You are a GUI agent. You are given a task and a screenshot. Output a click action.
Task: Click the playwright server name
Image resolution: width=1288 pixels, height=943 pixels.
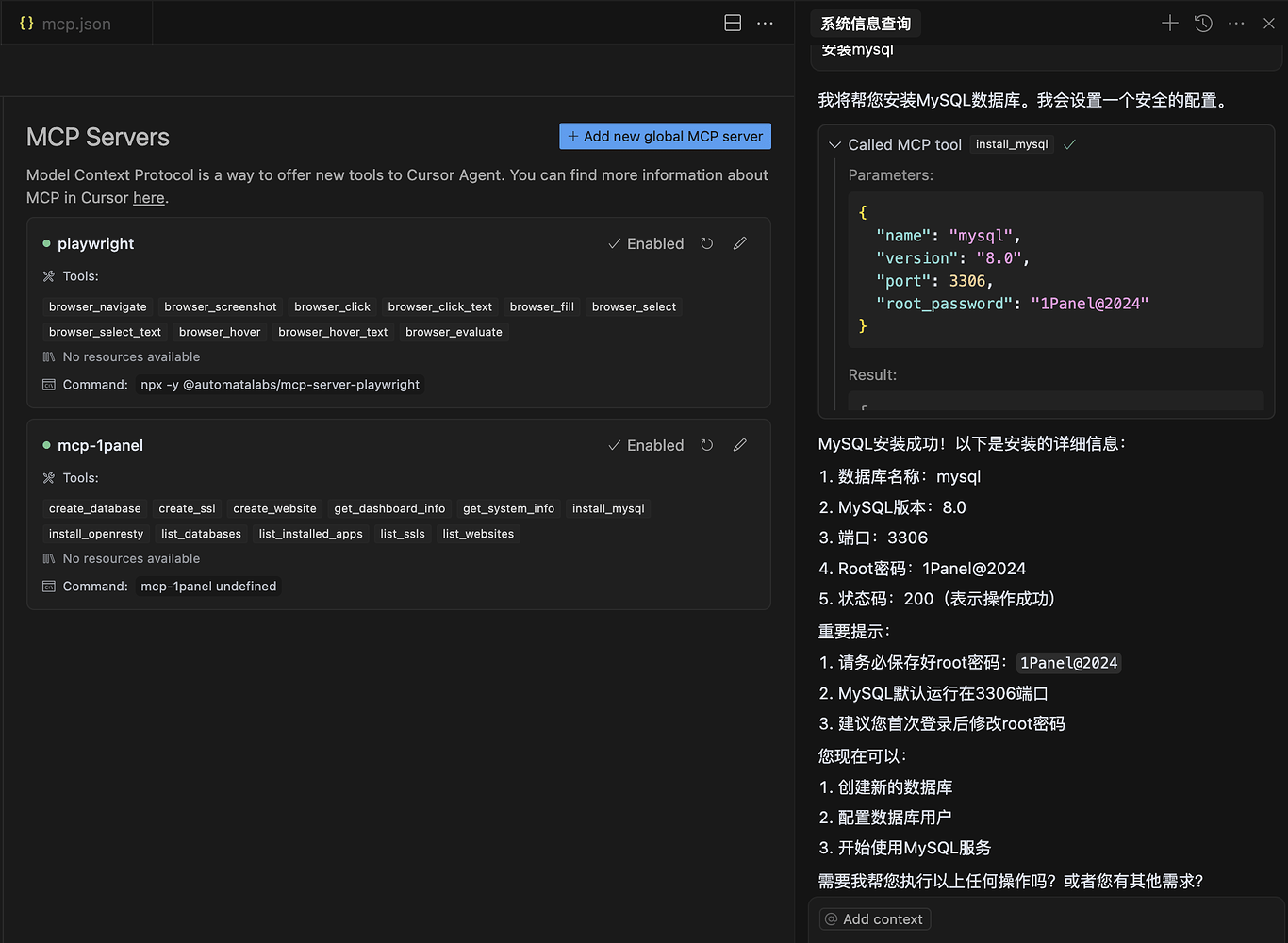pyautogui.click(x=95, y=243)
